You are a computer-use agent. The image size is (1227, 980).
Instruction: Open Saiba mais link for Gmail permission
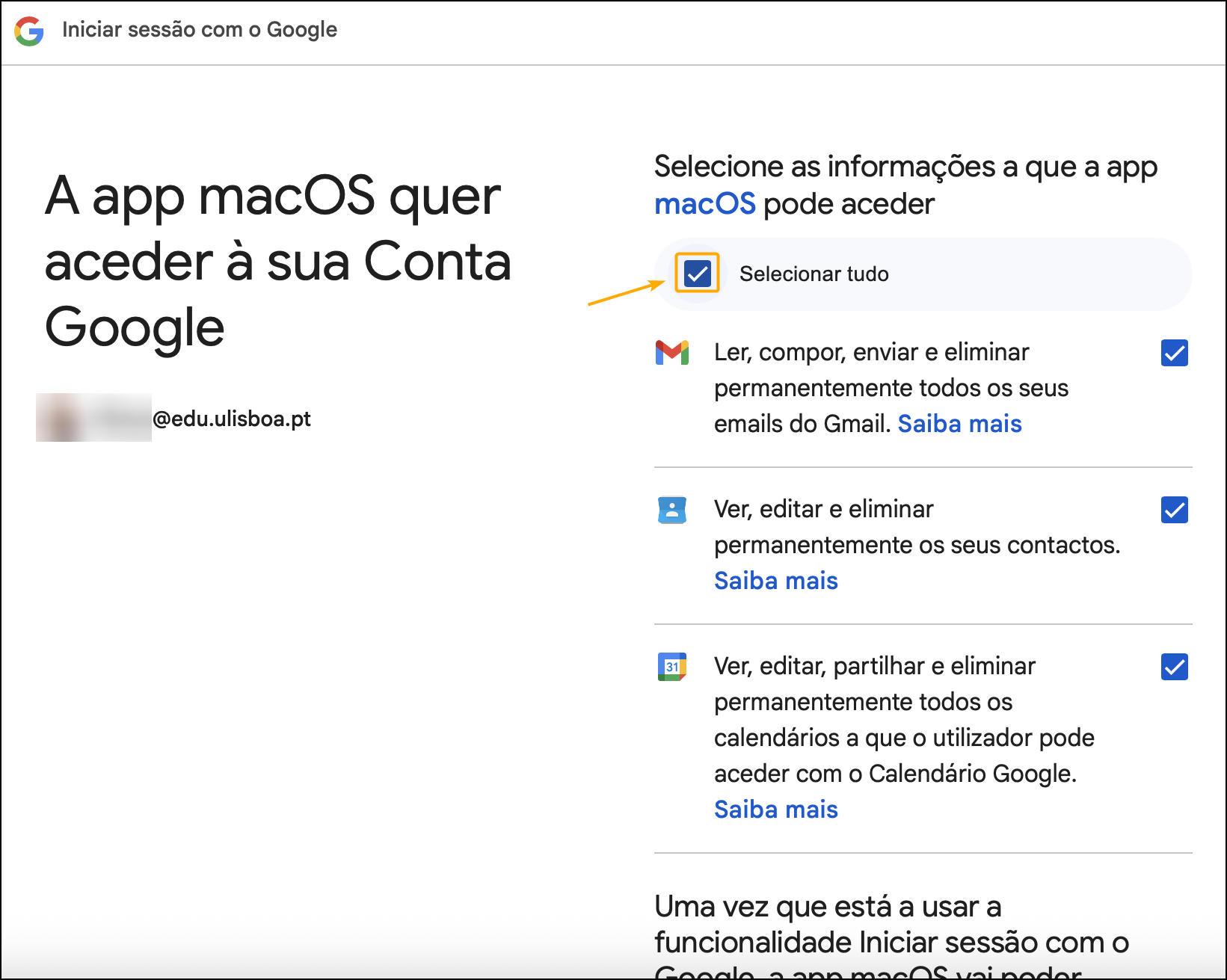pyautogui.click(x=960, y=424)
